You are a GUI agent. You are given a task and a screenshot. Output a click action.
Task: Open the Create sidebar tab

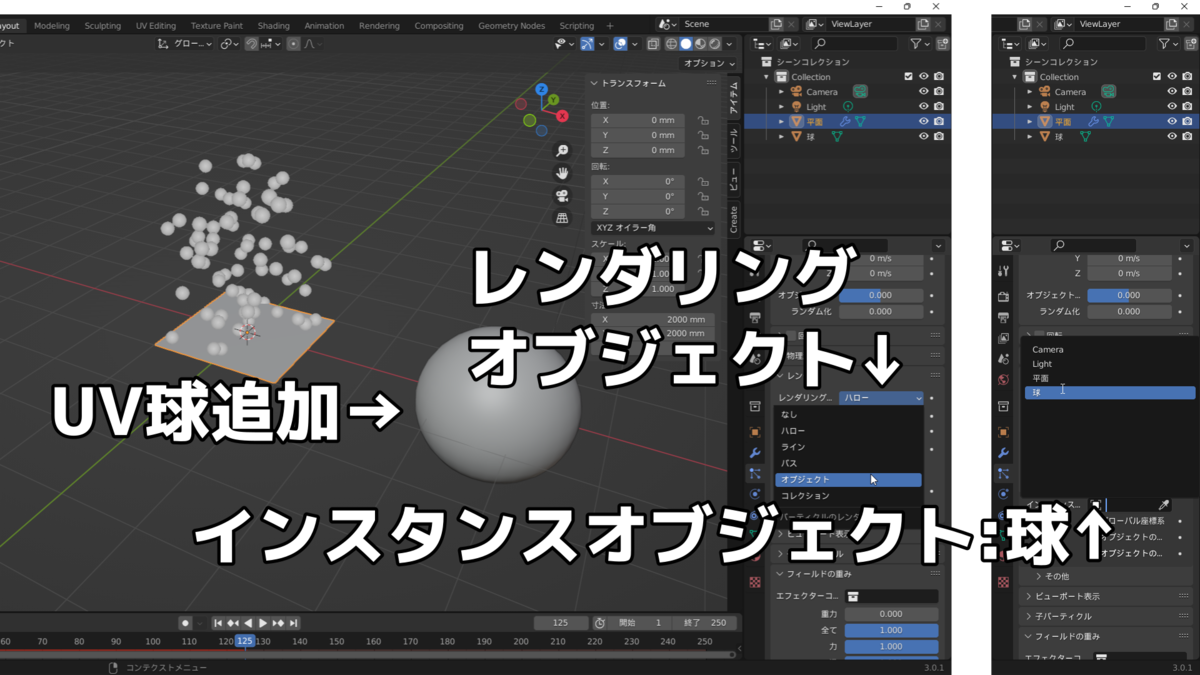733,219
